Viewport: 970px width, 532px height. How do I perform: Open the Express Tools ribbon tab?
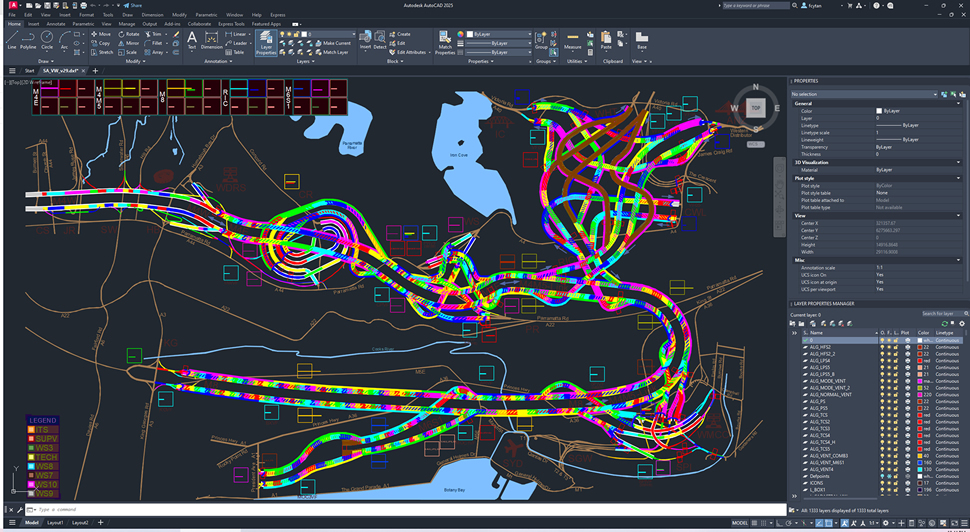pos(231,24)
